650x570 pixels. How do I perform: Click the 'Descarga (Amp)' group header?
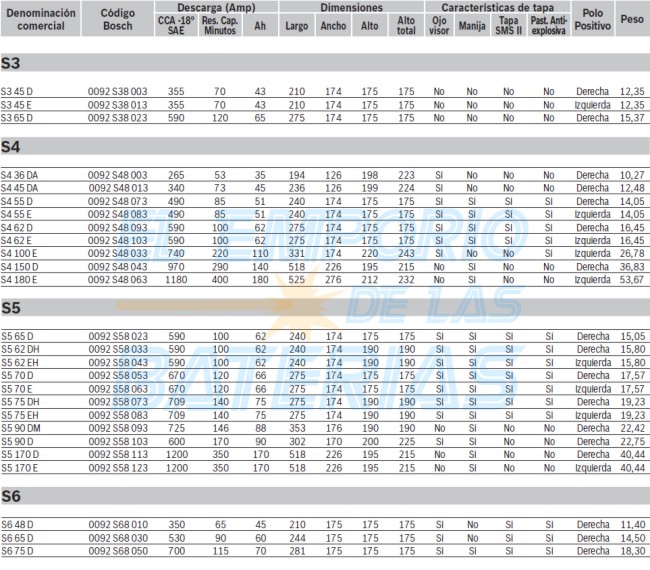click(x=216, y=7)
